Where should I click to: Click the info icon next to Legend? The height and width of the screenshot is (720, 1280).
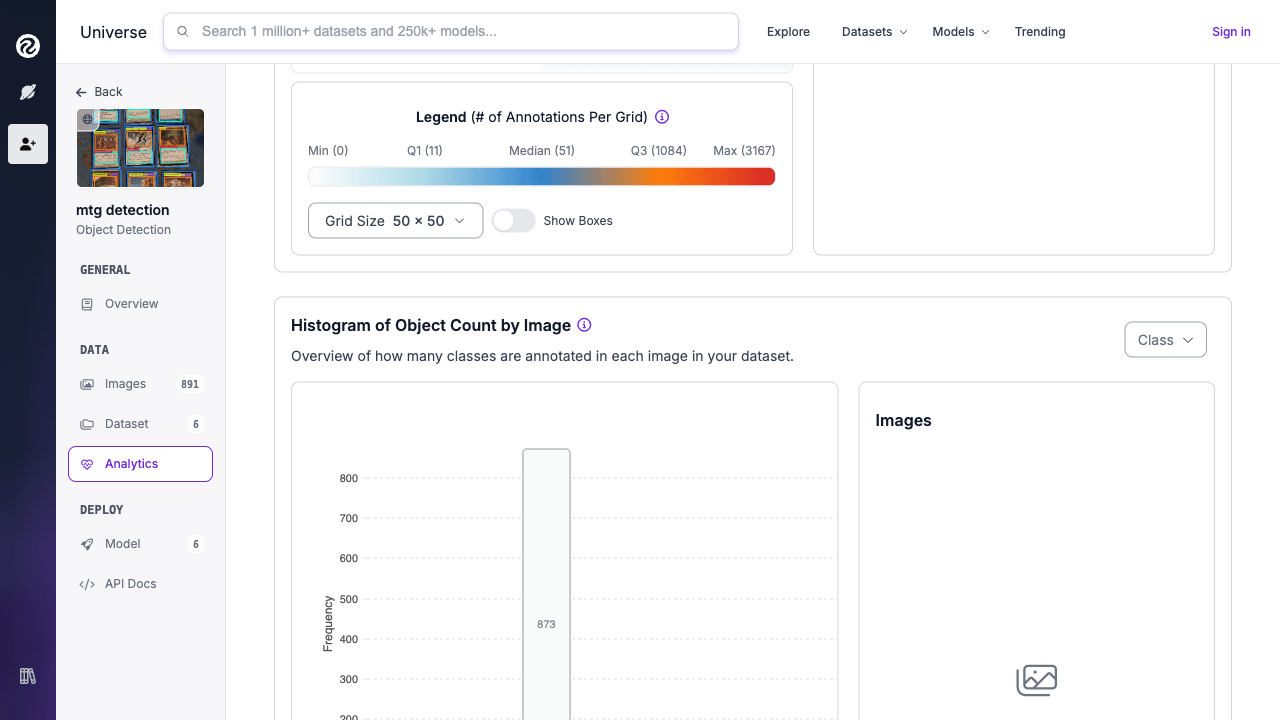tap(661, 116)
